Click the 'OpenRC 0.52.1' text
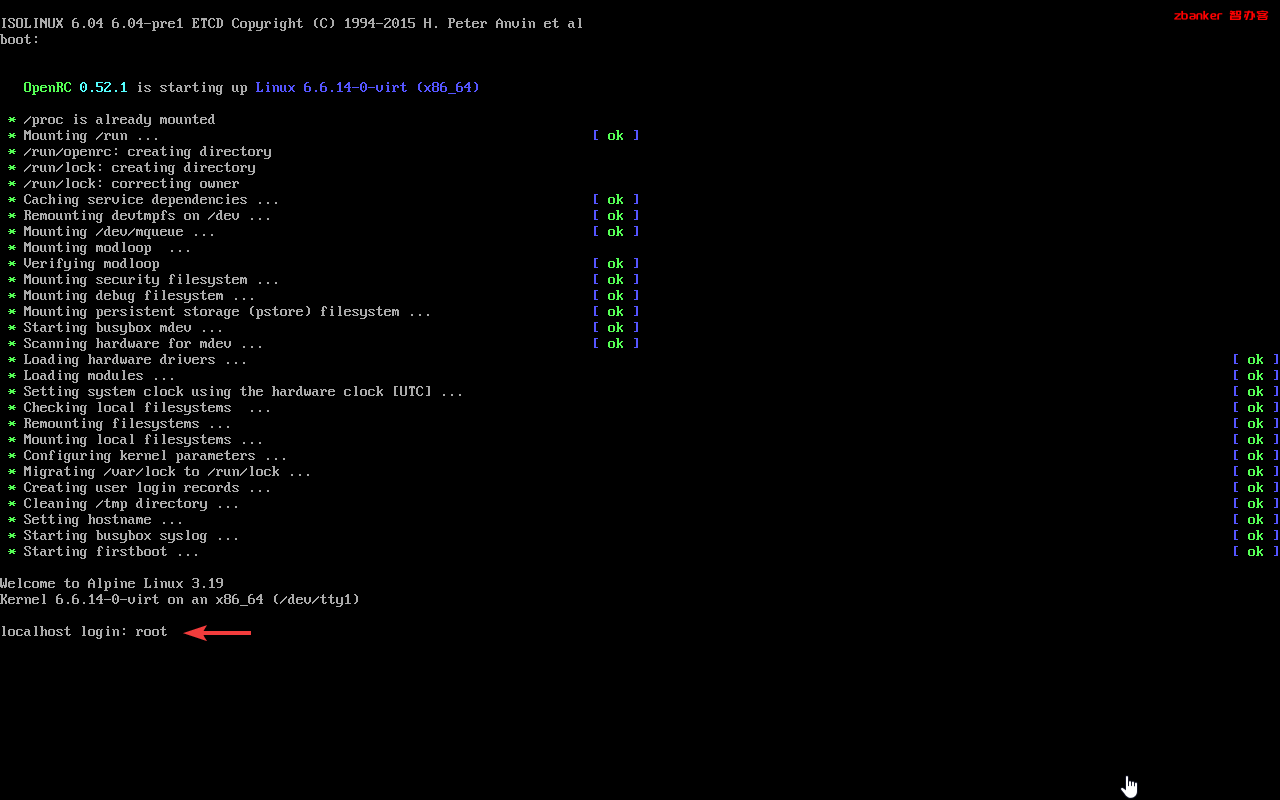 coord(76,88)
